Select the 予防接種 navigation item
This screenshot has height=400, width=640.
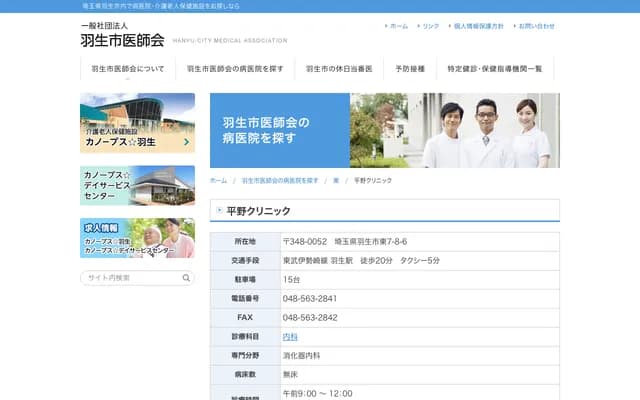tap(410, 69)
